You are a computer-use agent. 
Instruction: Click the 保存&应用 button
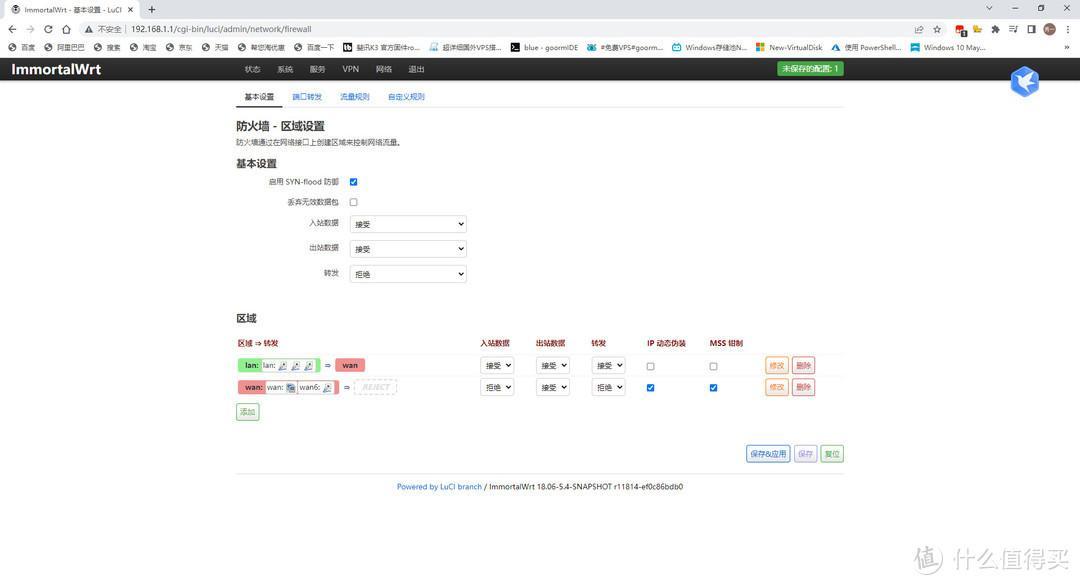coord(768,454)
